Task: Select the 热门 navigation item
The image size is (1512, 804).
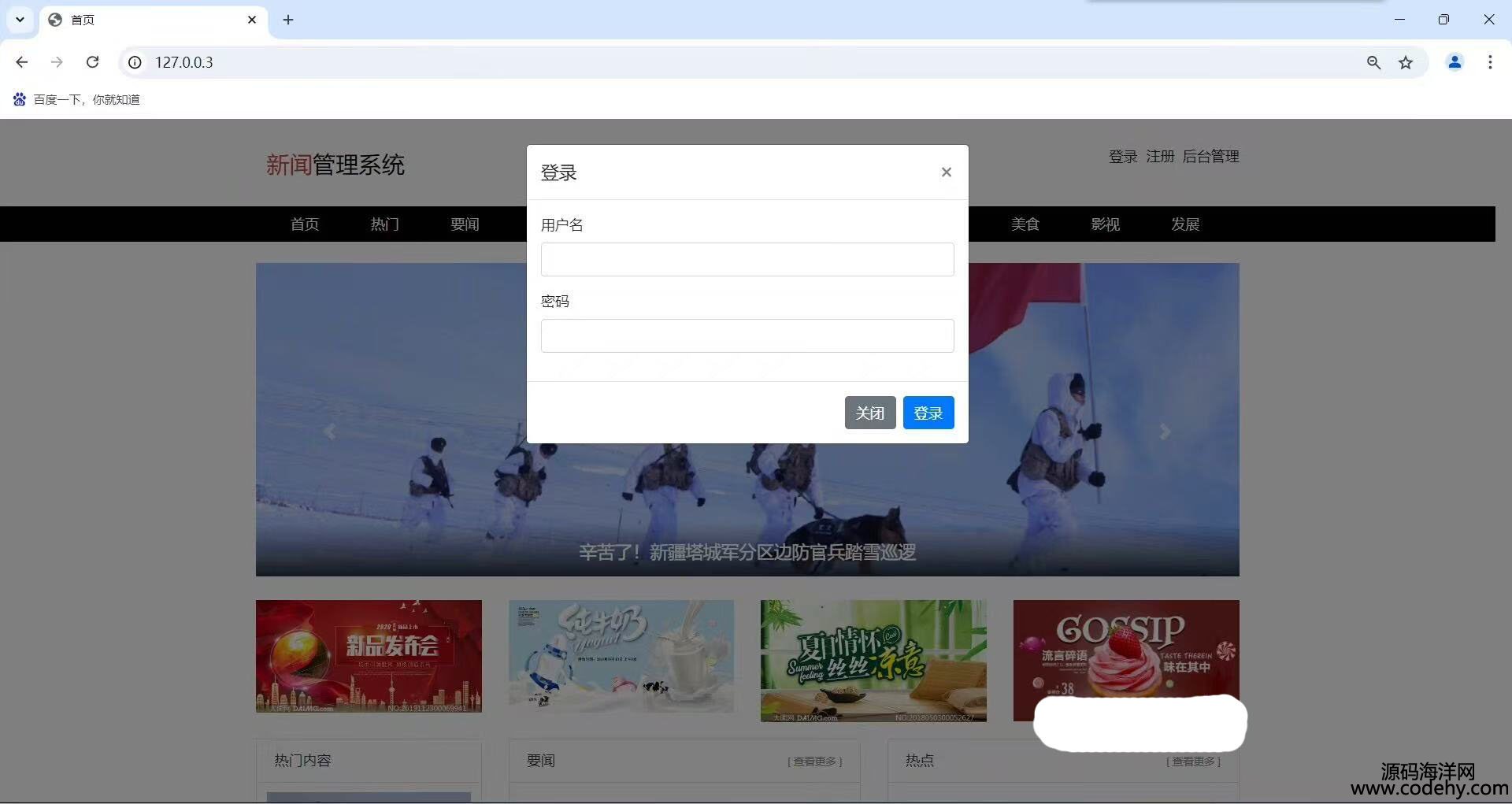Action: (384, 224)
